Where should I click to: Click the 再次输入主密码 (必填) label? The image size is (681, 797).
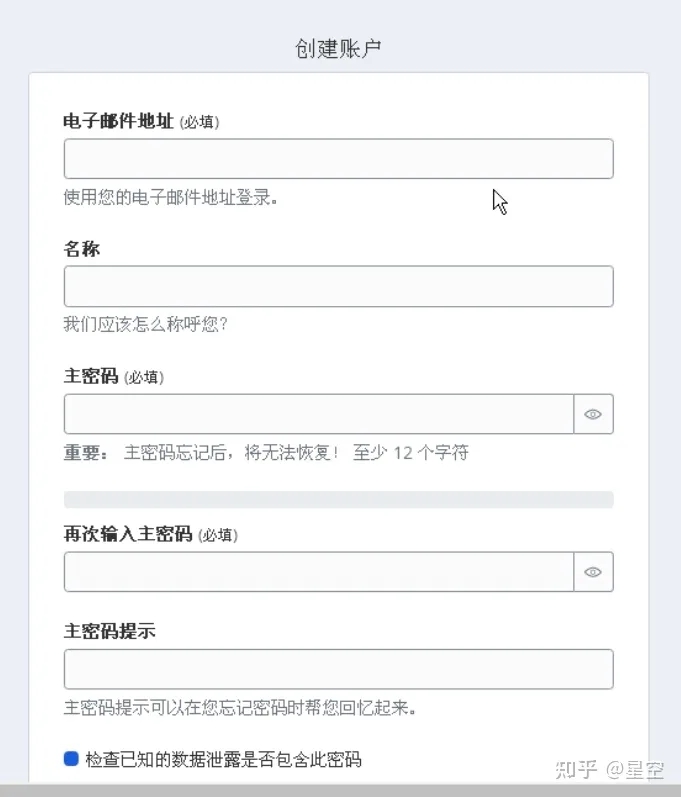[x=151, y=534]
